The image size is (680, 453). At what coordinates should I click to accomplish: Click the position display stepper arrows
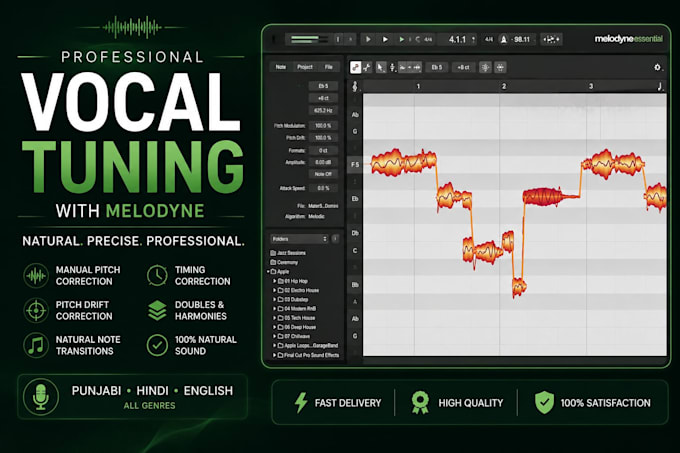(x=473, y=39)
